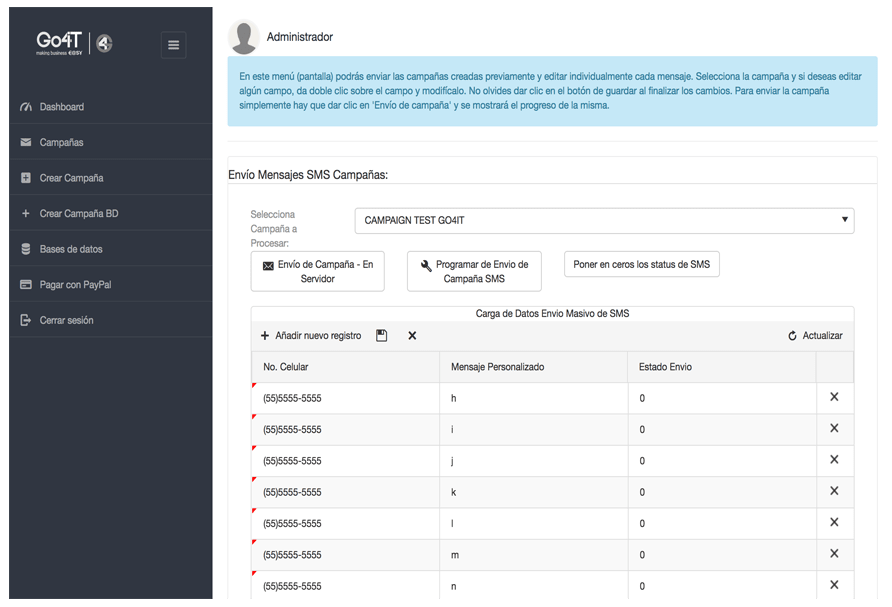The height and width of the screenshot is (607, 892).
Task: Open Bases de datos in sidebar
Action: tap(70, 249)
